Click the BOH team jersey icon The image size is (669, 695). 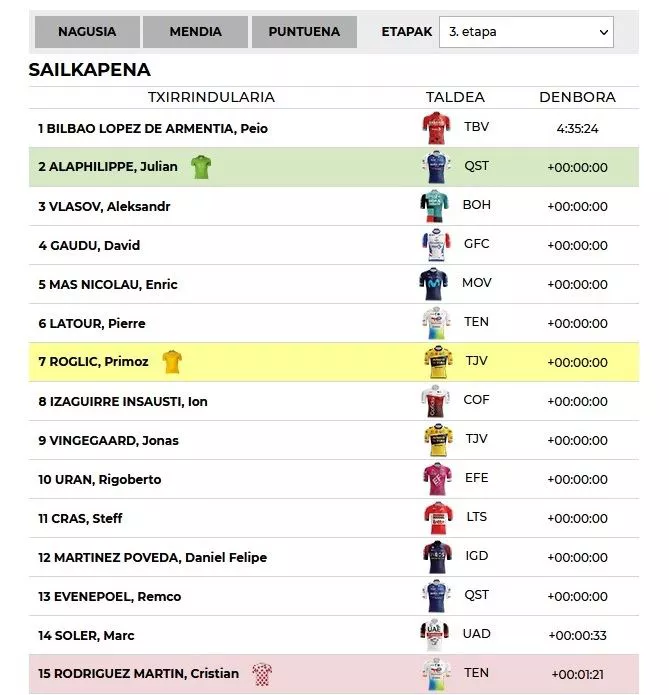pos(435,206)
